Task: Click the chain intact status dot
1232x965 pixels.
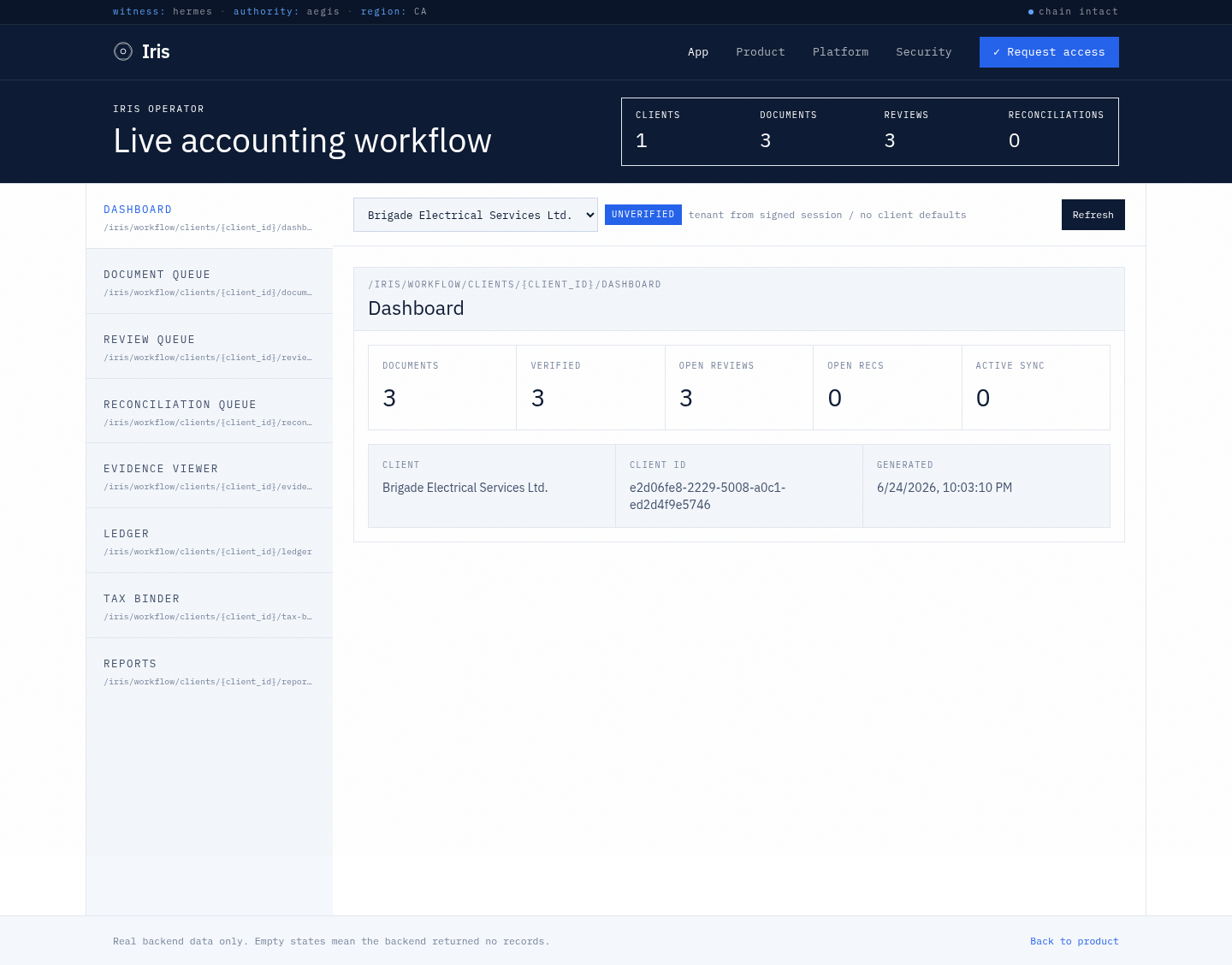Action: coord(1031,12)
